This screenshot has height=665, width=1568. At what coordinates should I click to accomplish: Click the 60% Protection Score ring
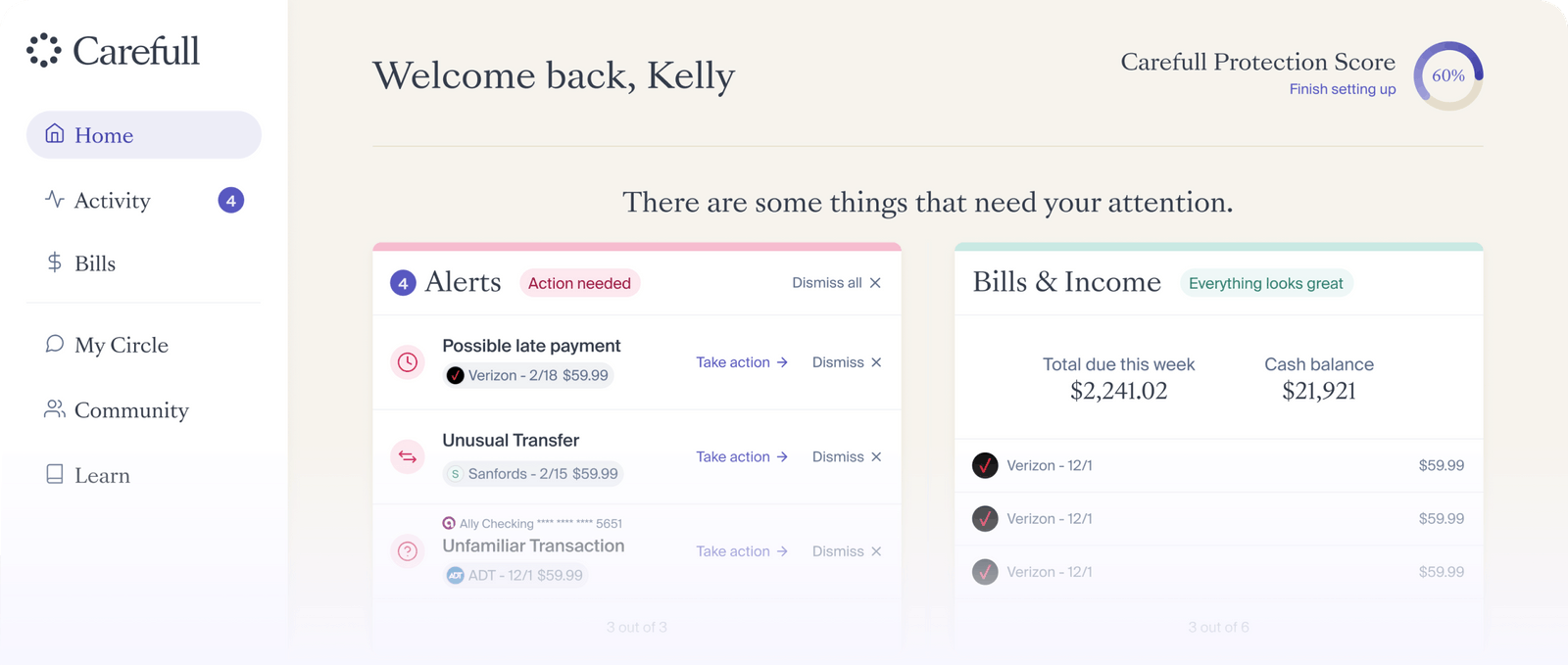(x=1446, y=74)
